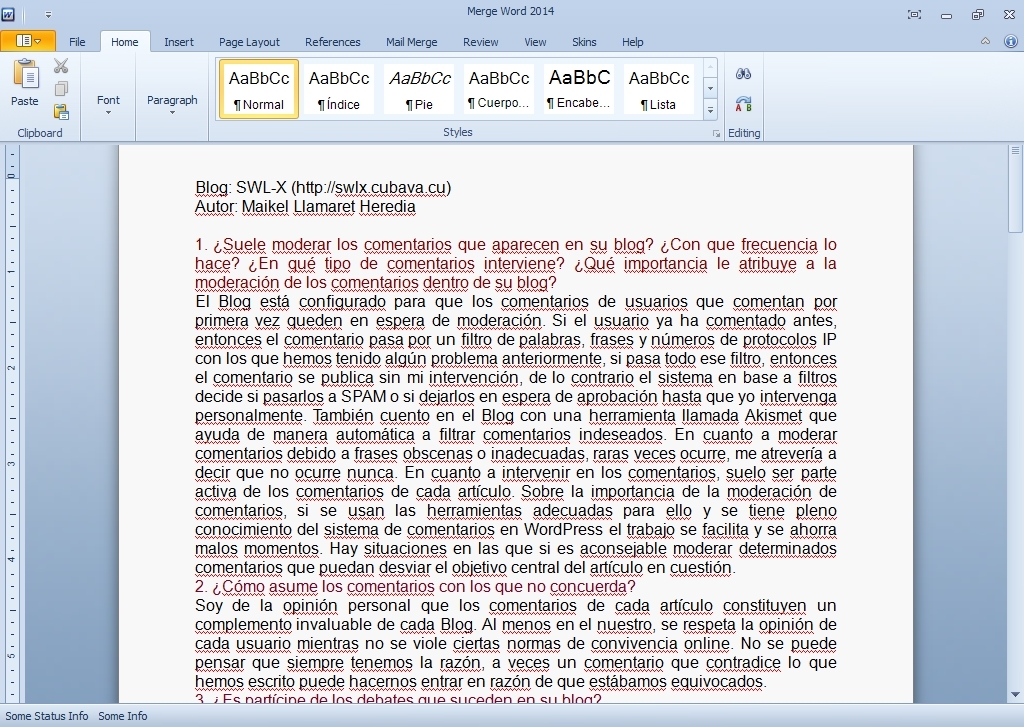Place cursor in 'Autor: Maikel Llamaret Heredia' line
Viewport: 1024px width, 727px height.
coord(305,207)
